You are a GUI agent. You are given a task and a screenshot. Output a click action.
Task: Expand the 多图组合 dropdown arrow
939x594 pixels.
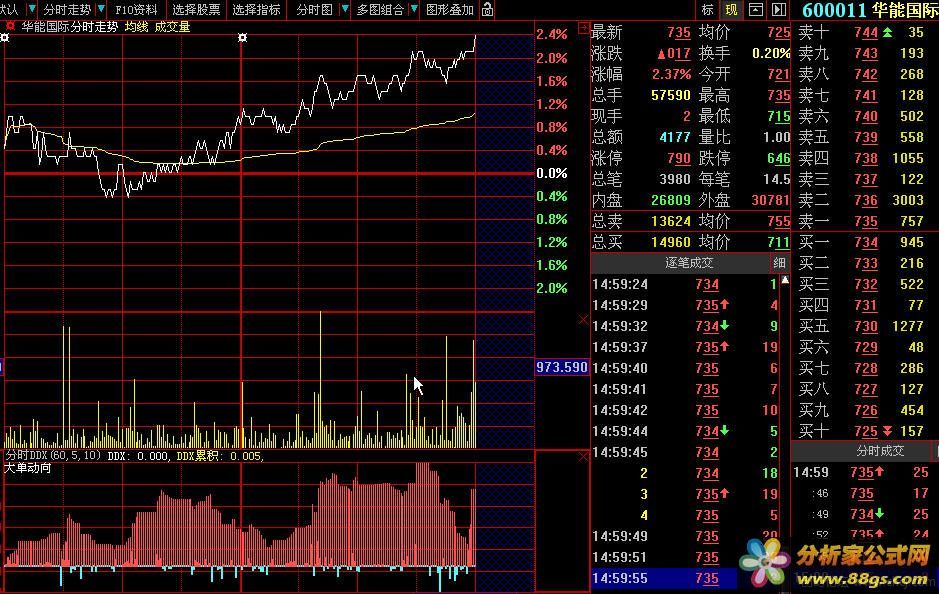click(414, 9)
